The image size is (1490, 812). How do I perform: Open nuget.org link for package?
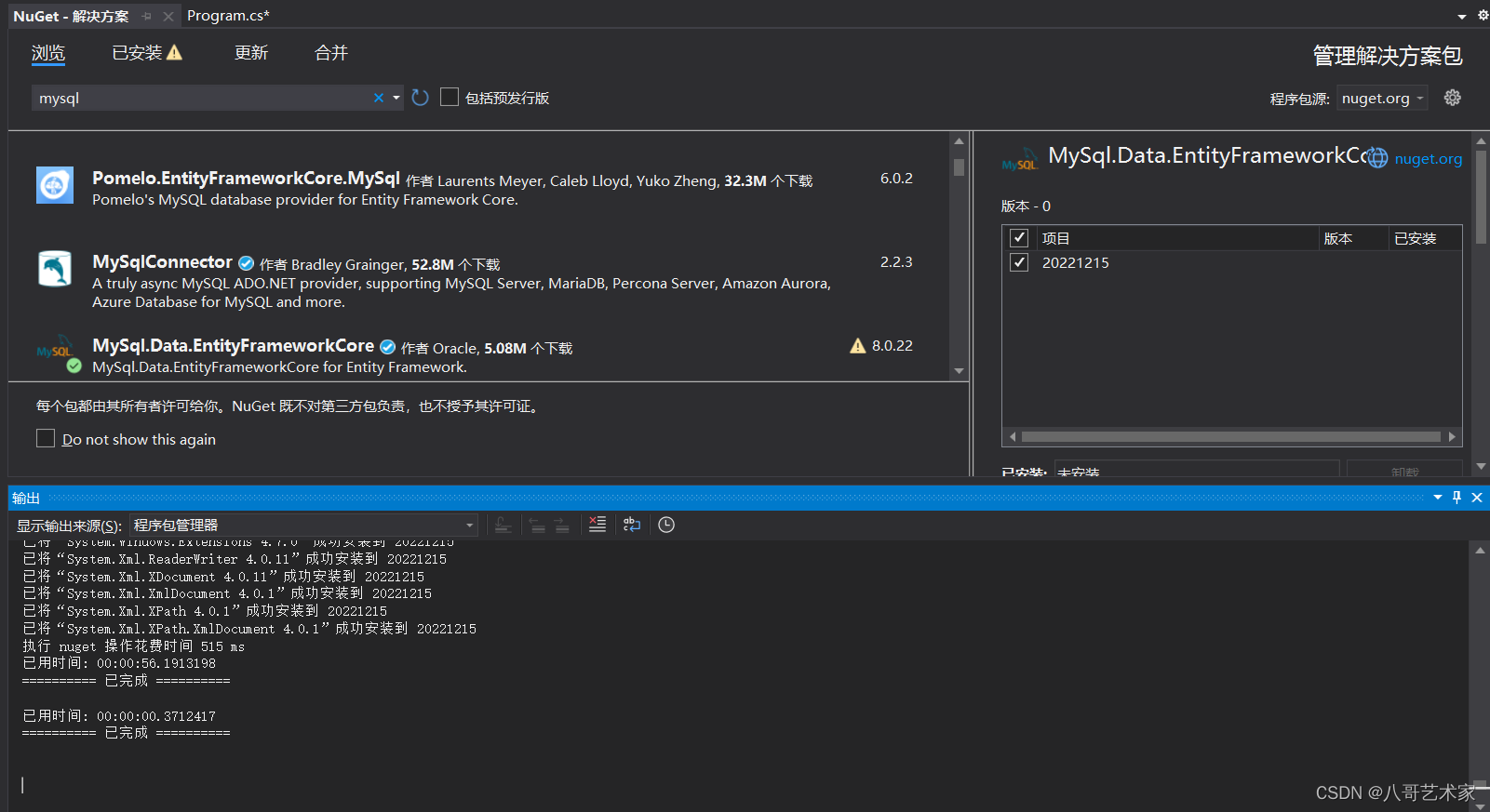[x=1428, y=159]
